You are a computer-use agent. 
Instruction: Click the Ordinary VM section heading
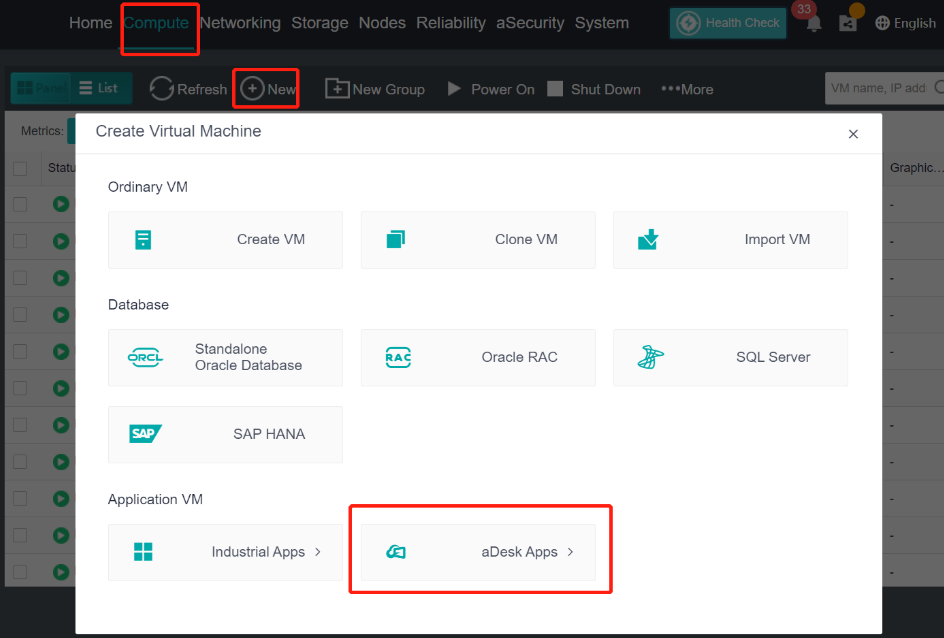[148, 187]
